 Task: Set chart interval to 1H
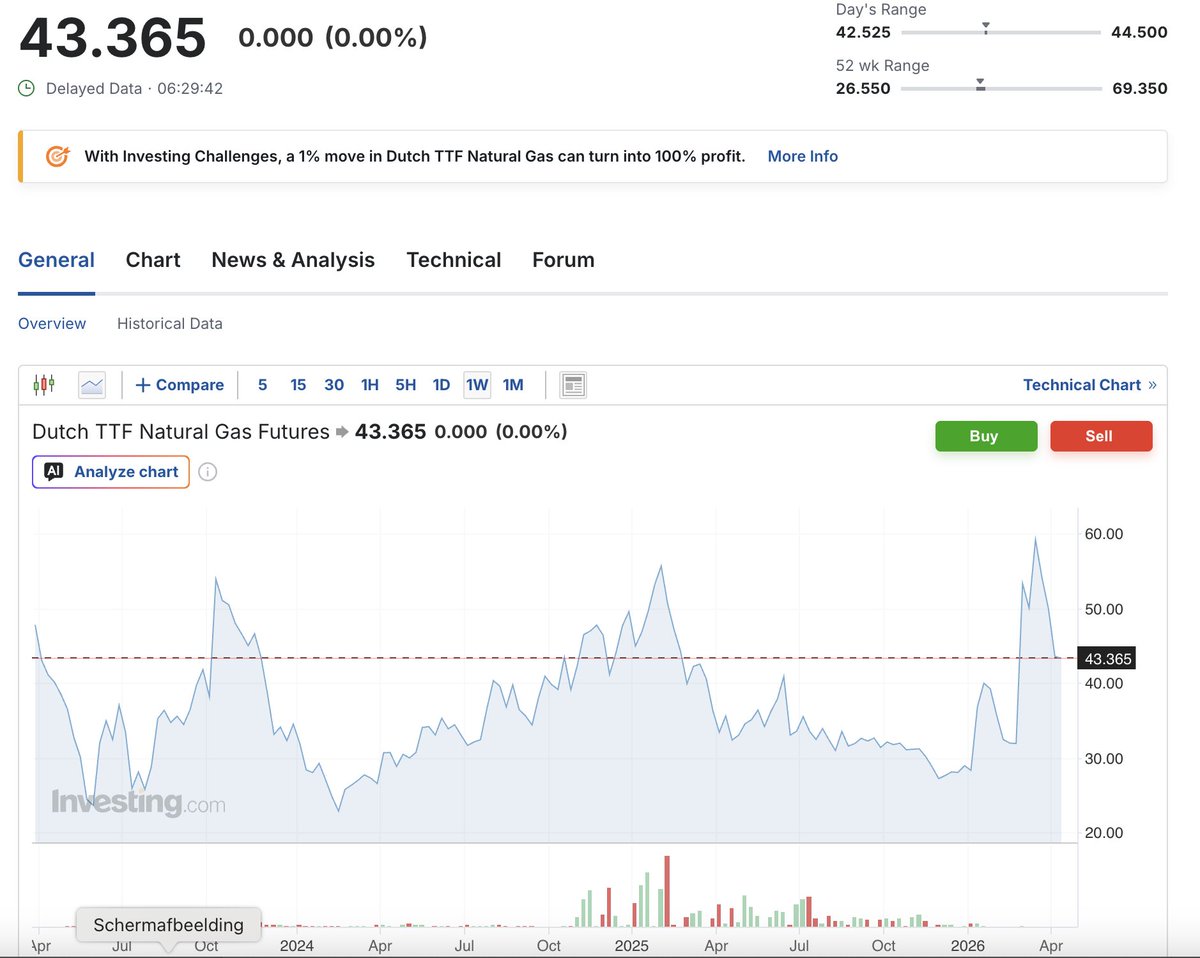click(x=370, y=385)
